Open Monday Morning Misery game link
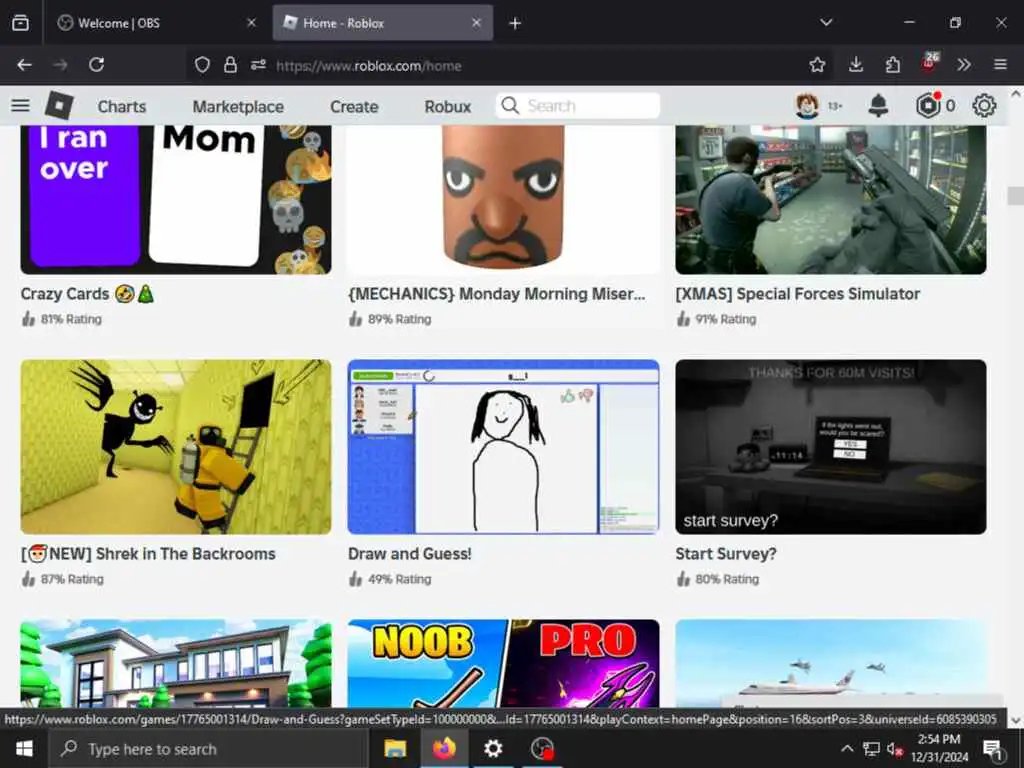 (x=496, y=294)
